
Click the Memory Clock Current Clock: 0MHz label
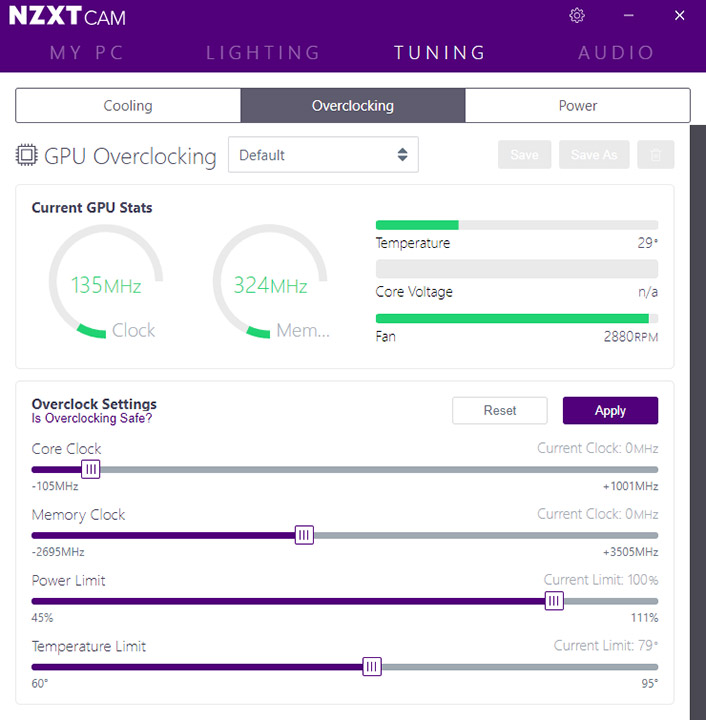[598, 514]
